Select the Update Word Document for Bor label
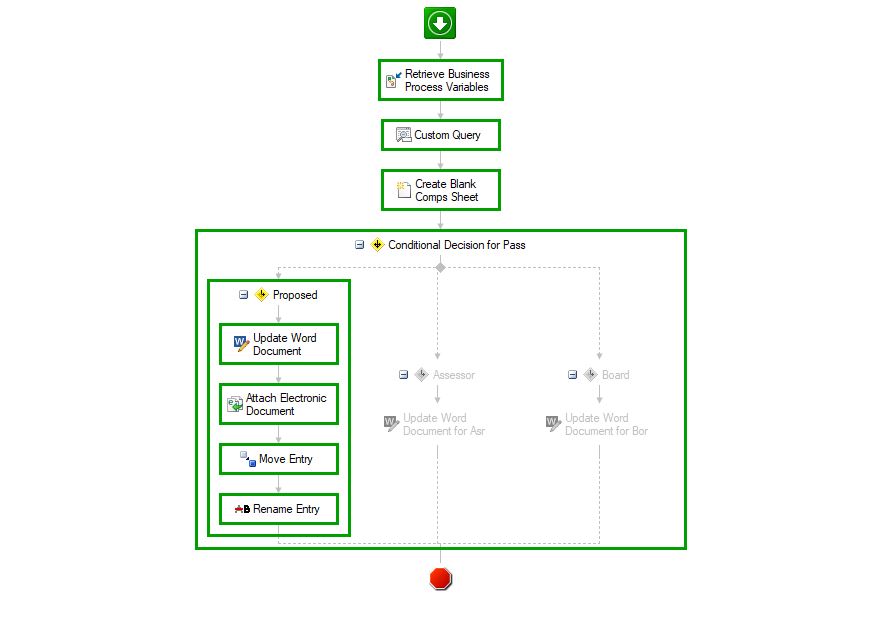Screen dimensions: 891x627 [x=606, y=424]
